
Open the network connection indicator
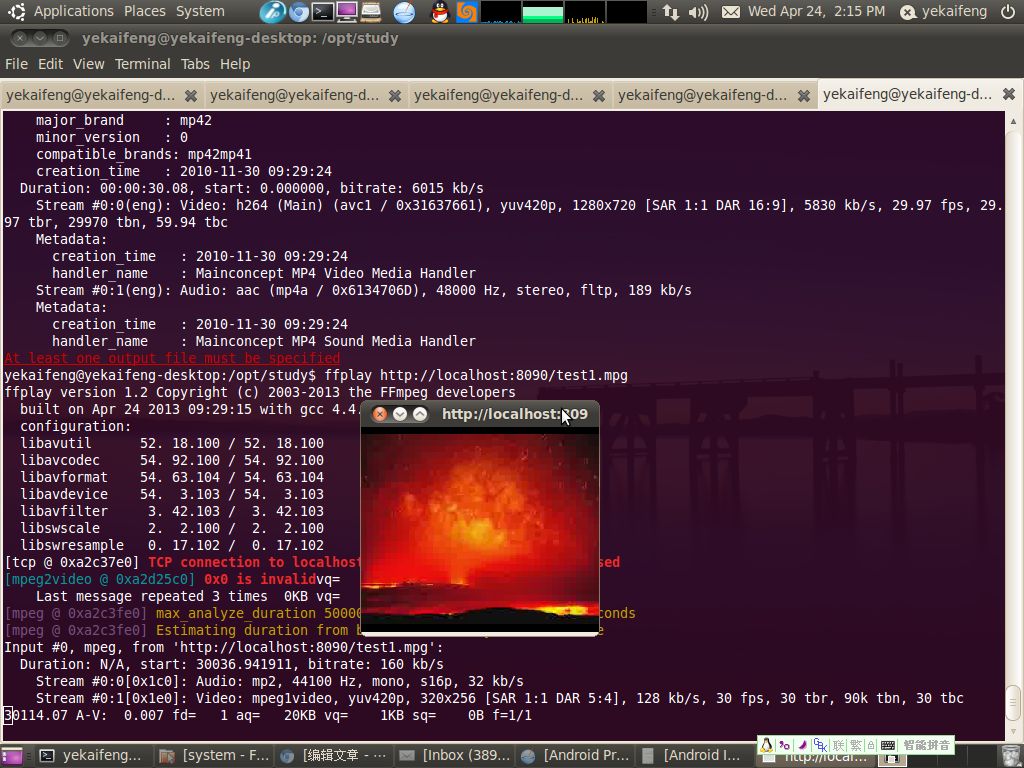coord(671,12)
